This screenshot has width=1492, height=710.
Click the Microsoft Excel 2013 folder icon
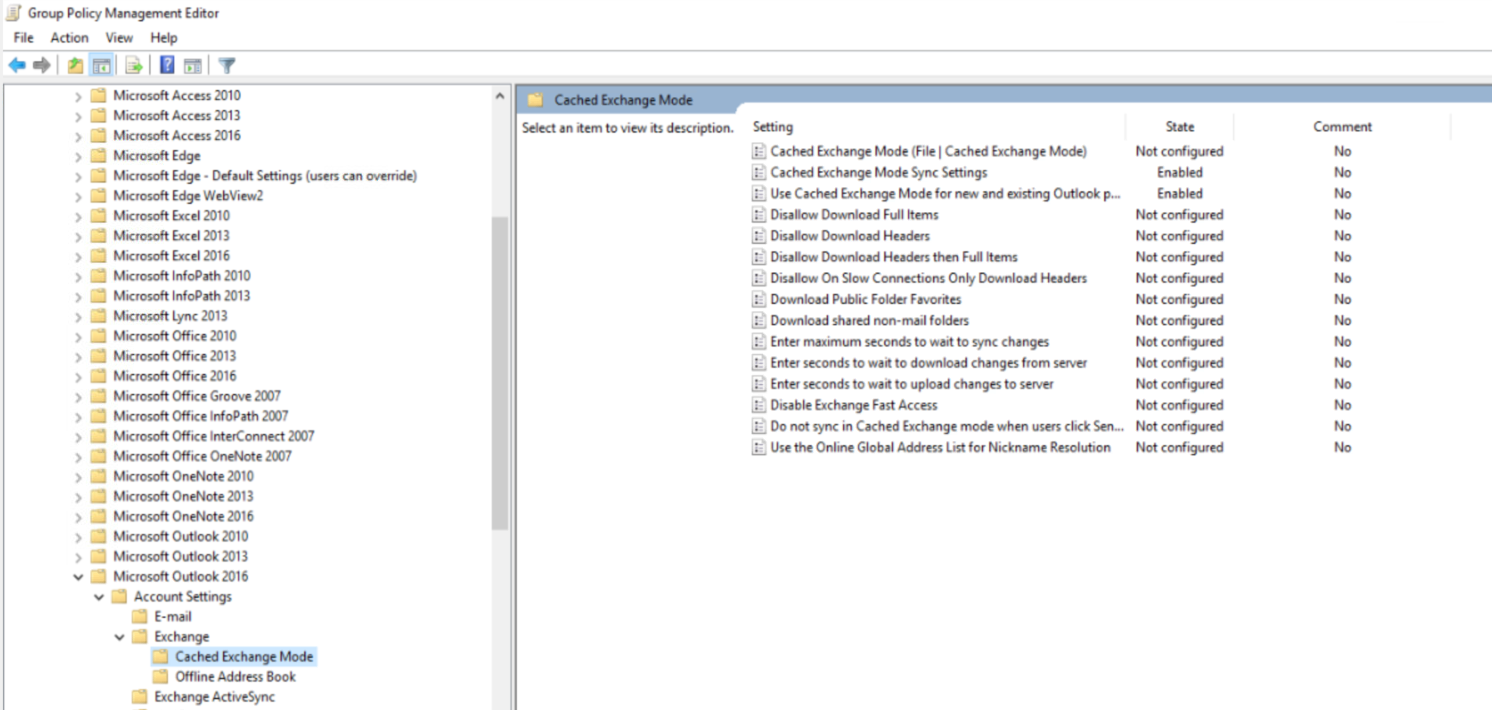click(x=98, y=236)
